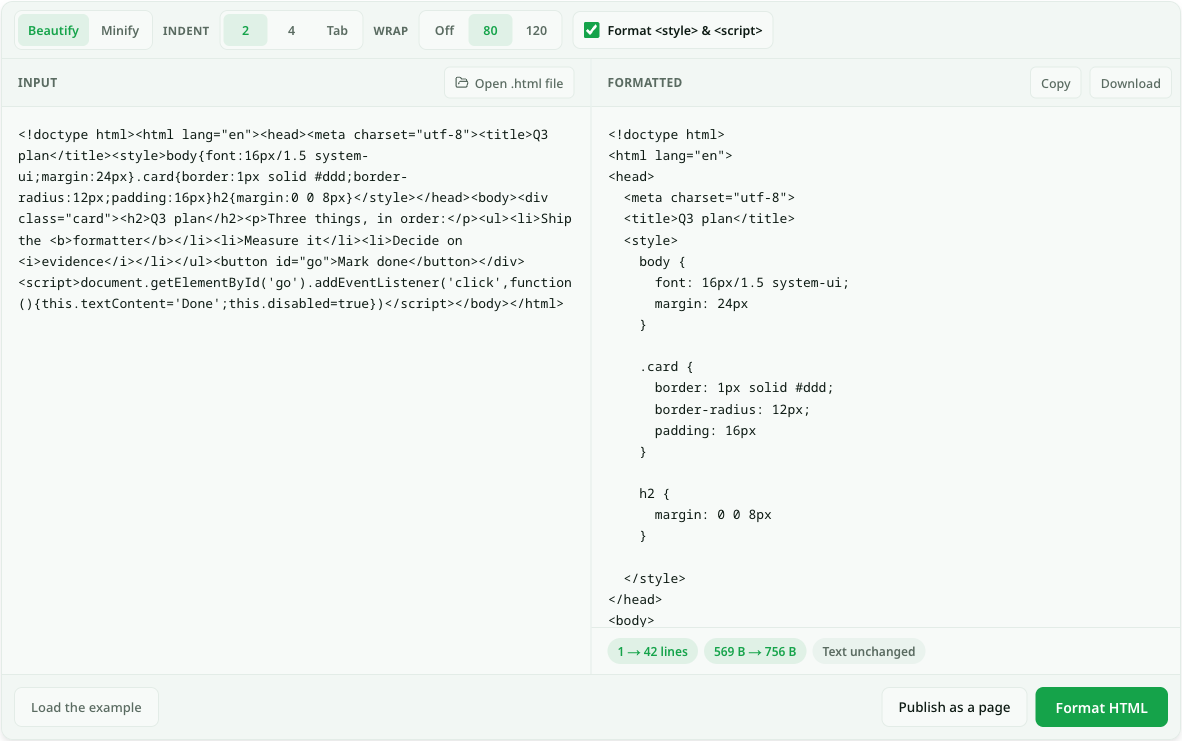Click the INDENT label
Viewport: 1182px width, 741px height.
click(185, 31)
